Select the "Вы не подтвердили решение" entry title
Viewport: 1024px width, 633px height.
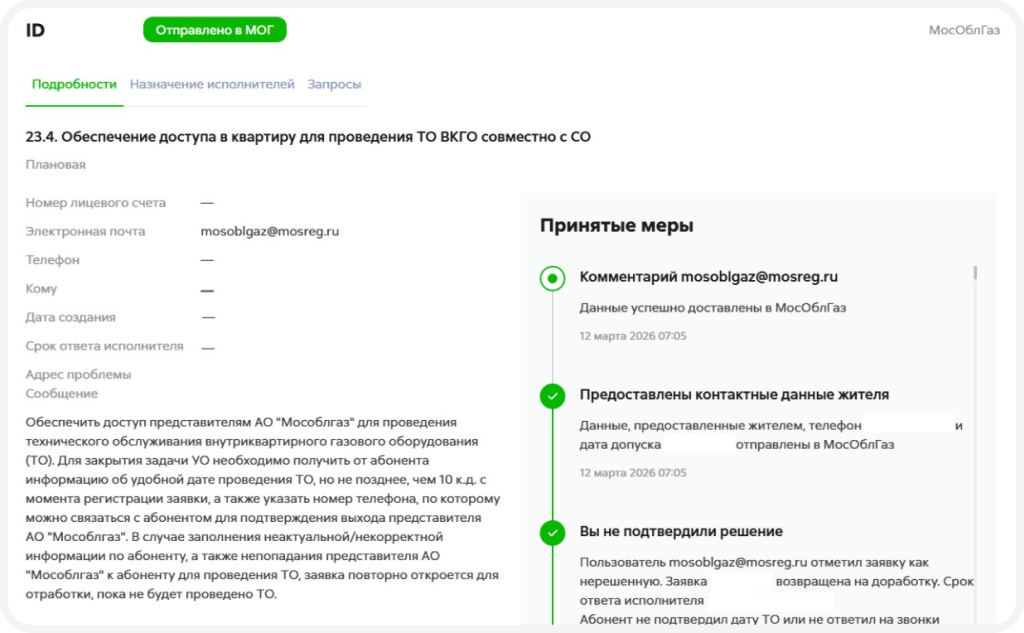[681, 532]
